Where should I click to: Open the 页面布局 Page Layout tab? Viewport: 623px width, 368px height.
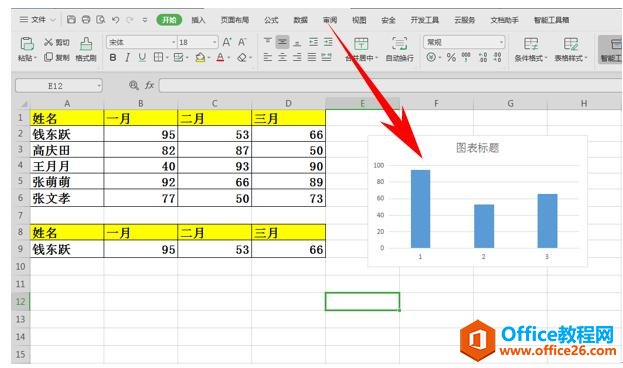point(235,19)
